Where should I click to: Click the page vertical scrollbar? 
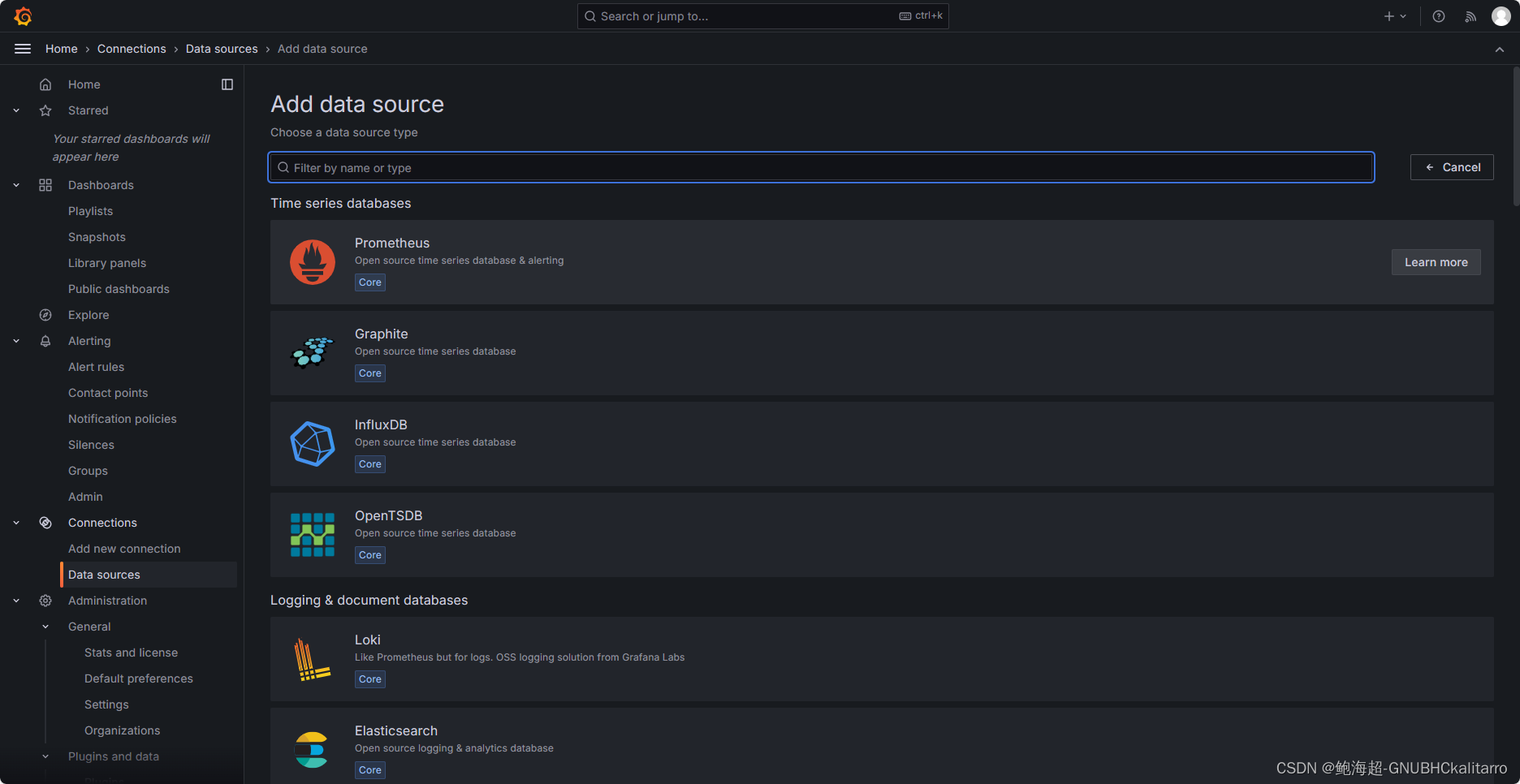(x=1516, y=138)
